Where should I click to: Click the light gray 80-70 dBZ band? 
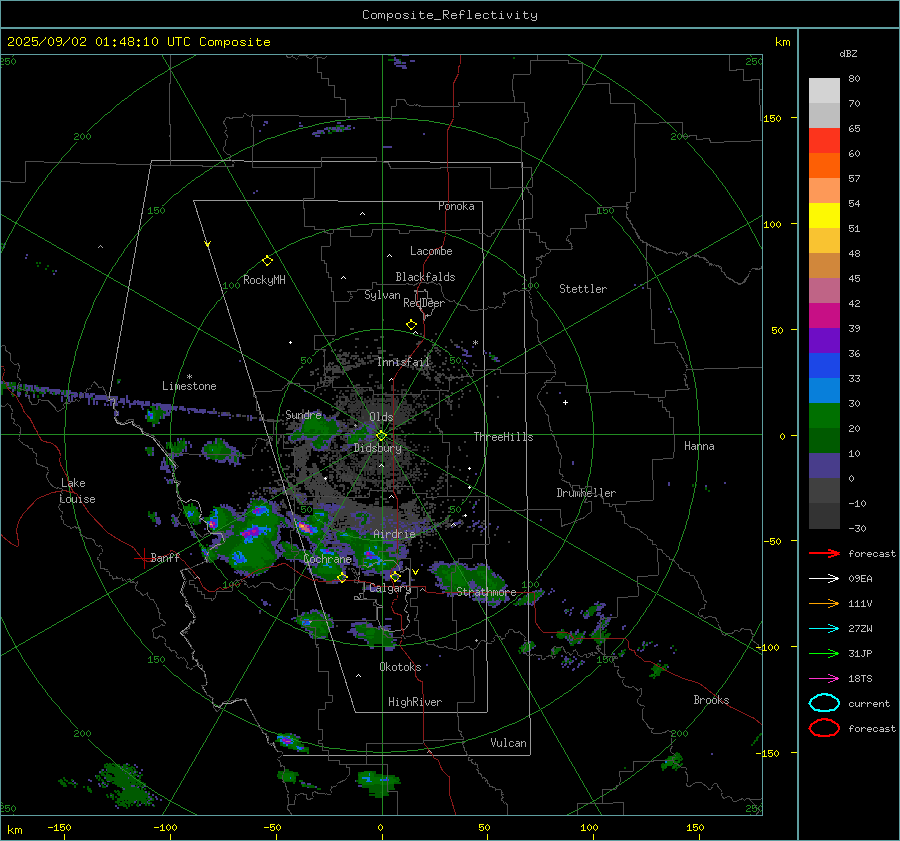coord(824,91)
